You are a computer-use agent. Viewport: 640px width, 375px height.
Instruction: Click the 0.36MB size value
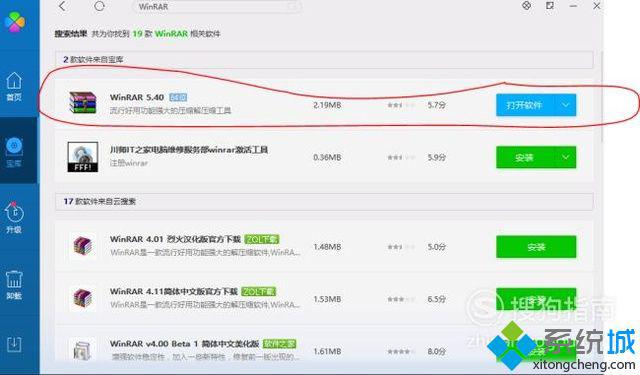point(327,158)
